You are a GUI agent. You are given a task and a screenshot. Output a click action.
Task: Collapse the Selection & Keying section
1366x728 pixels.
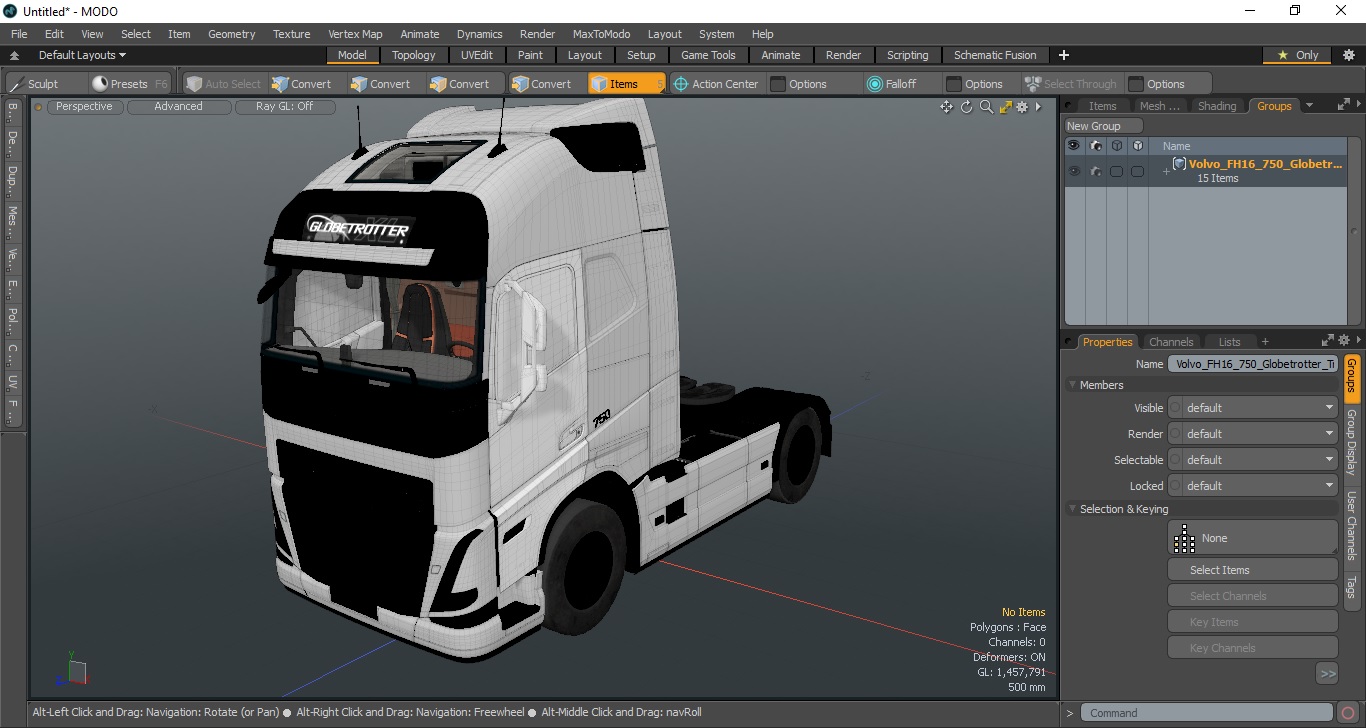[x=1073, y=509]
